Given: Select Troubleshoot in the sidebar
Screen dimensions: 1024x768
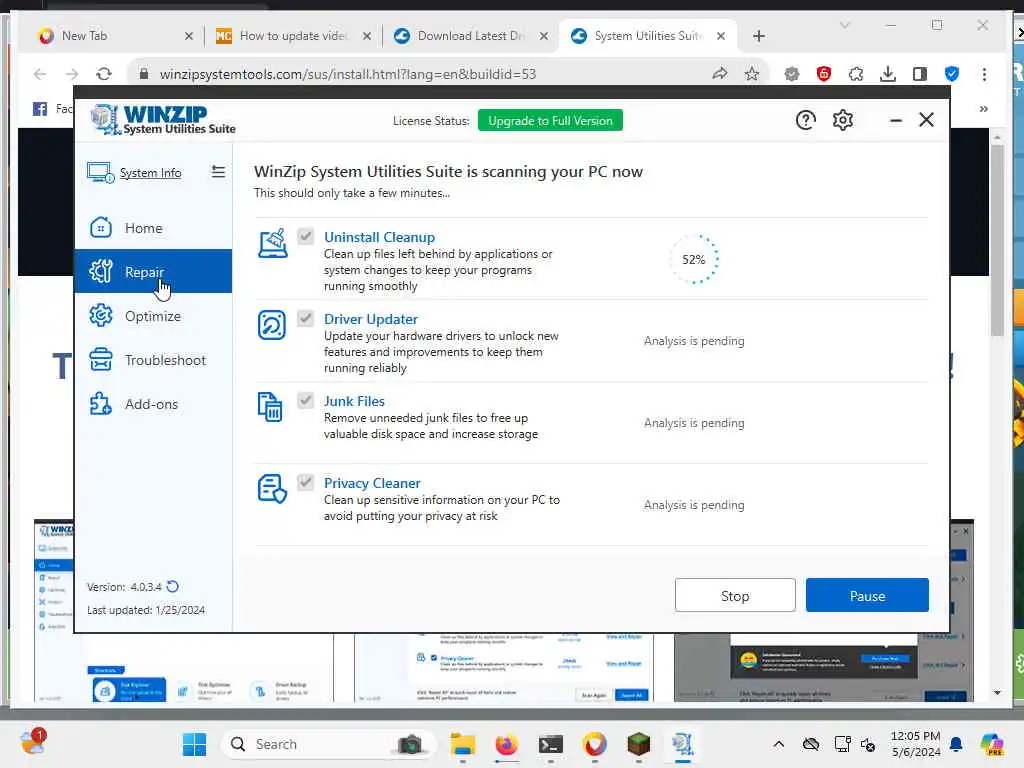Looking at the screenshot, I should [153, 360].
